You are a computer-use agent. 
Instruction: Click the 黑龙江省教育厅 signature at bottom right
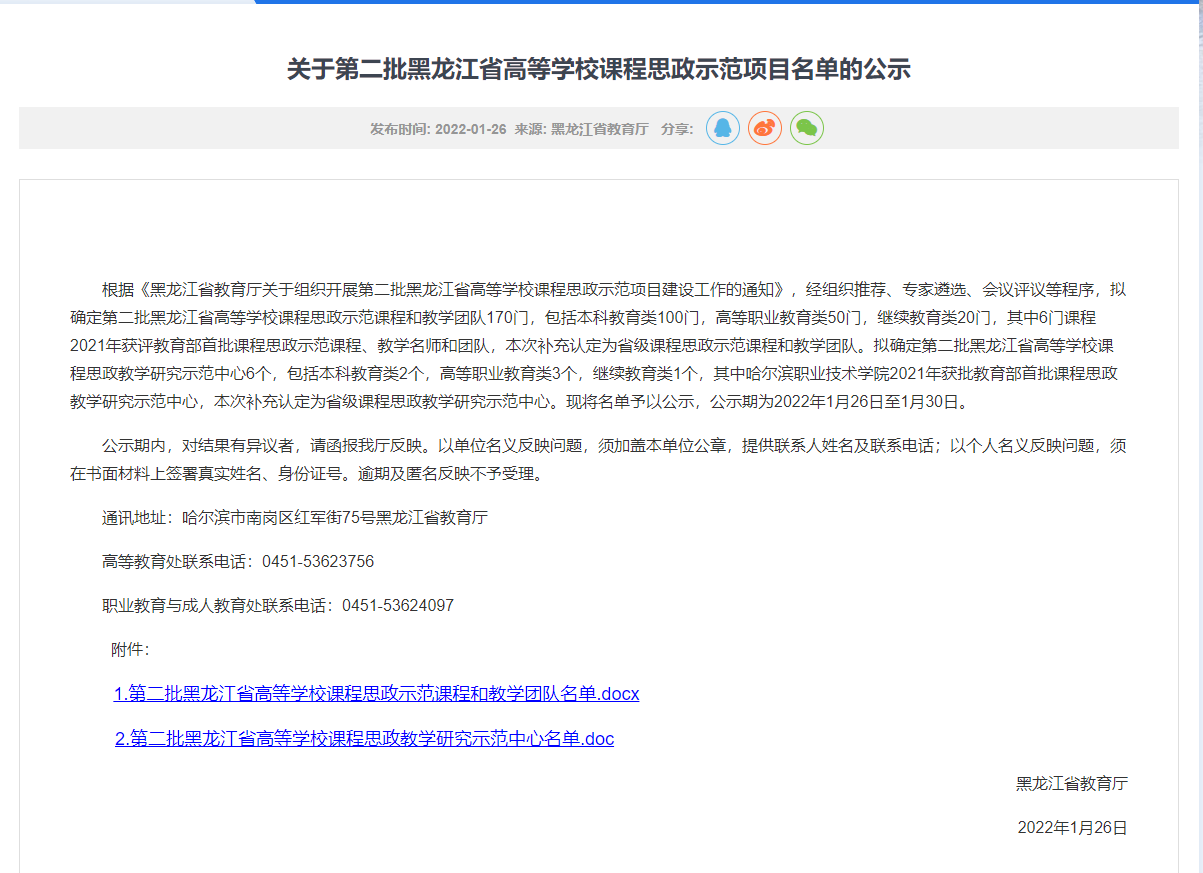(x=1071, y=784)
